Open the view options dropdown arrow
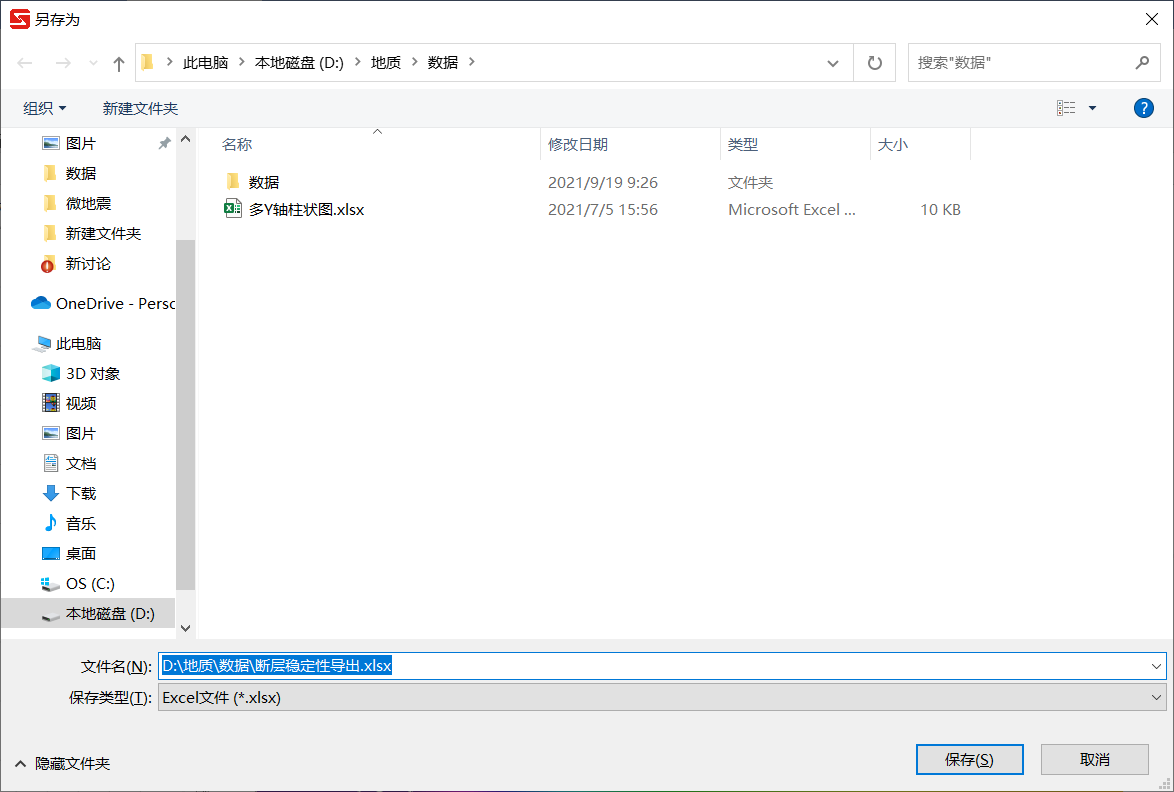1174x792 pixels. point(1092,109)
